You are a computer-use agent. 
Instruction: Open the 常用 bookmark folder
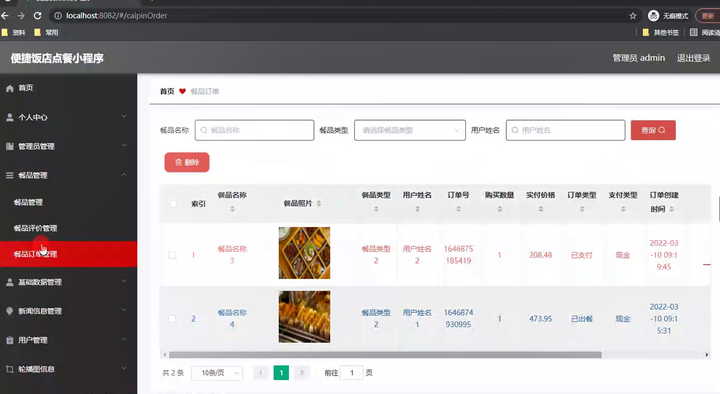click(x=46, y=33)
